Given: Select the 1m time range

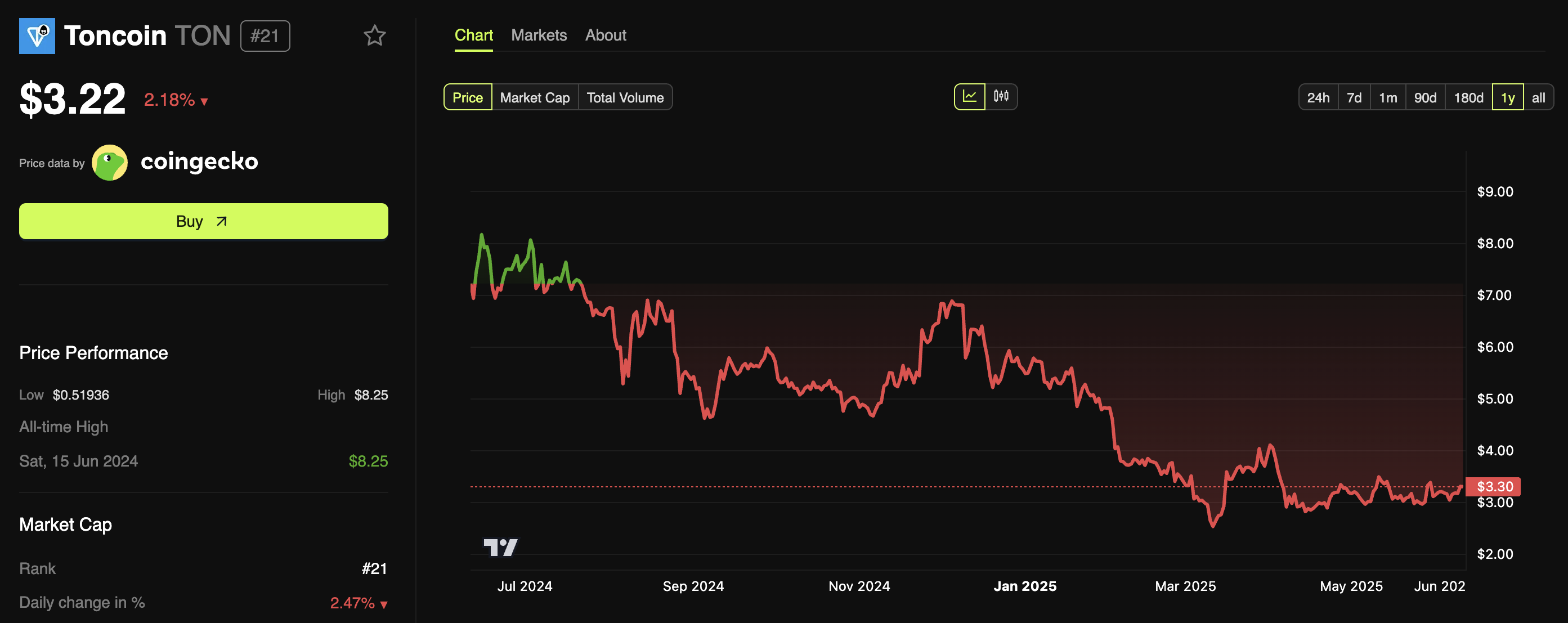Looking at the screenshot, I should pyautogui.click(x=1387, y=97).
